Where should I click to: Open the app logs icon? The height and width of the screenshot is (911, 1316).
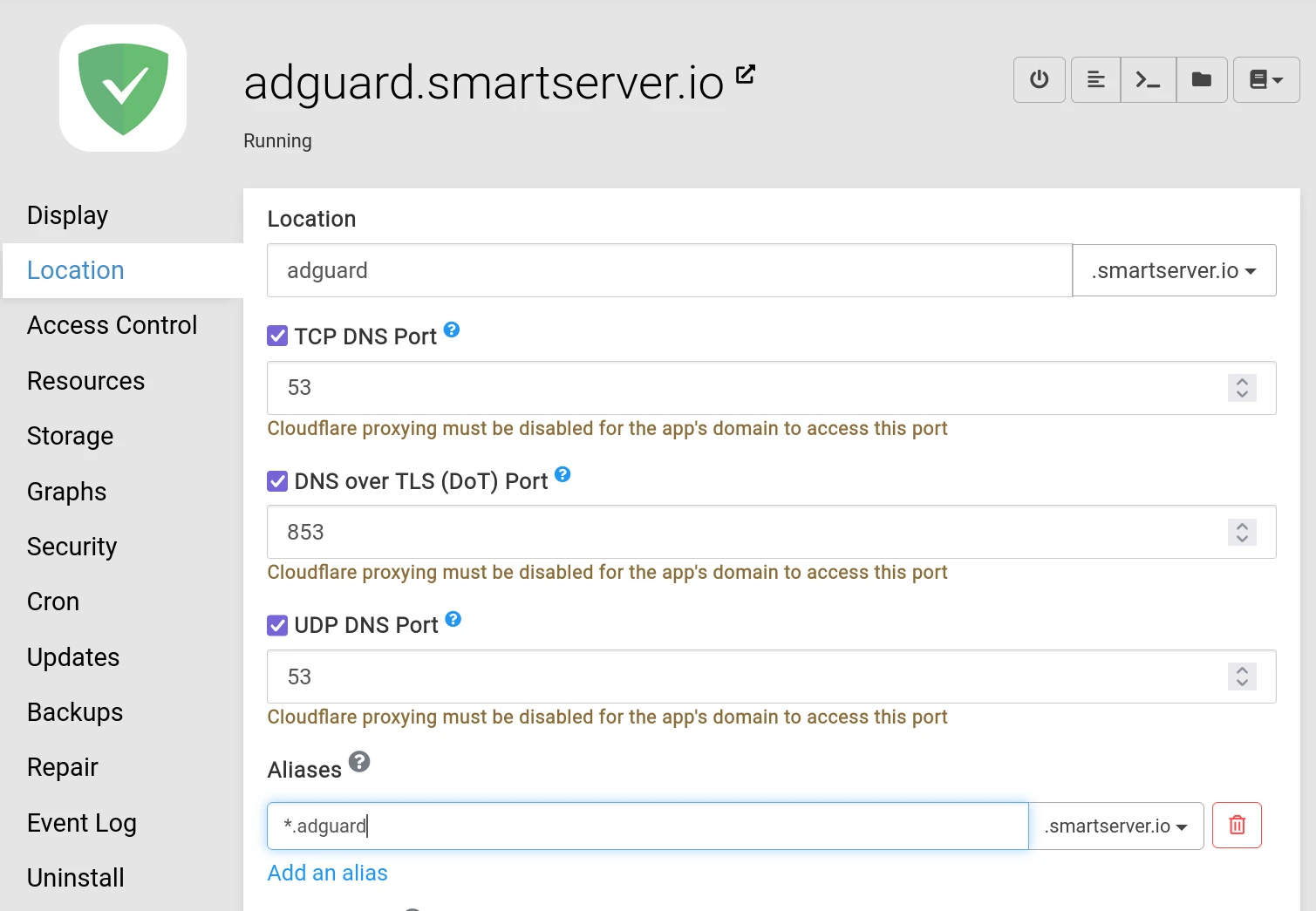click(x=1094, y=79)
